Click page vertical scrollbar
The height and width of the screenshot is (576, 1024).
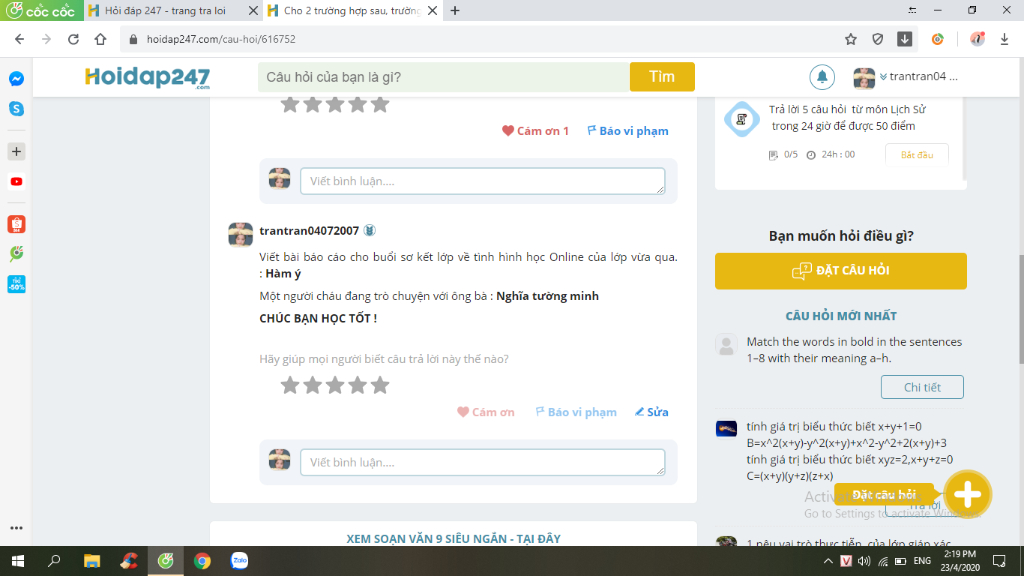[x=1020, y=308]
